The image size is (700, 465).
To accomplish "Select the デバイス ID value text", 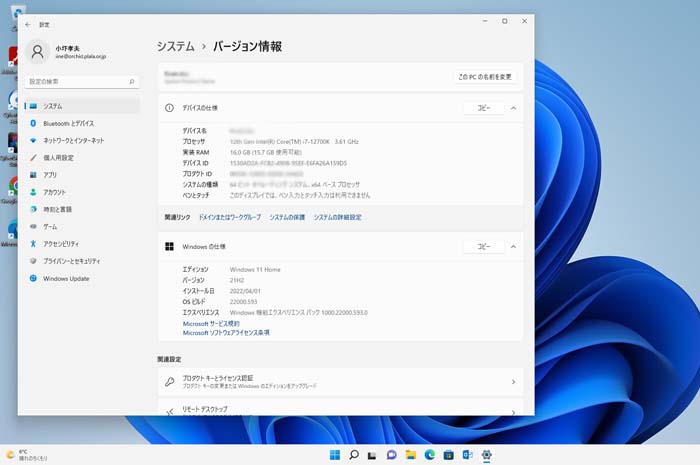I will 288,163.
